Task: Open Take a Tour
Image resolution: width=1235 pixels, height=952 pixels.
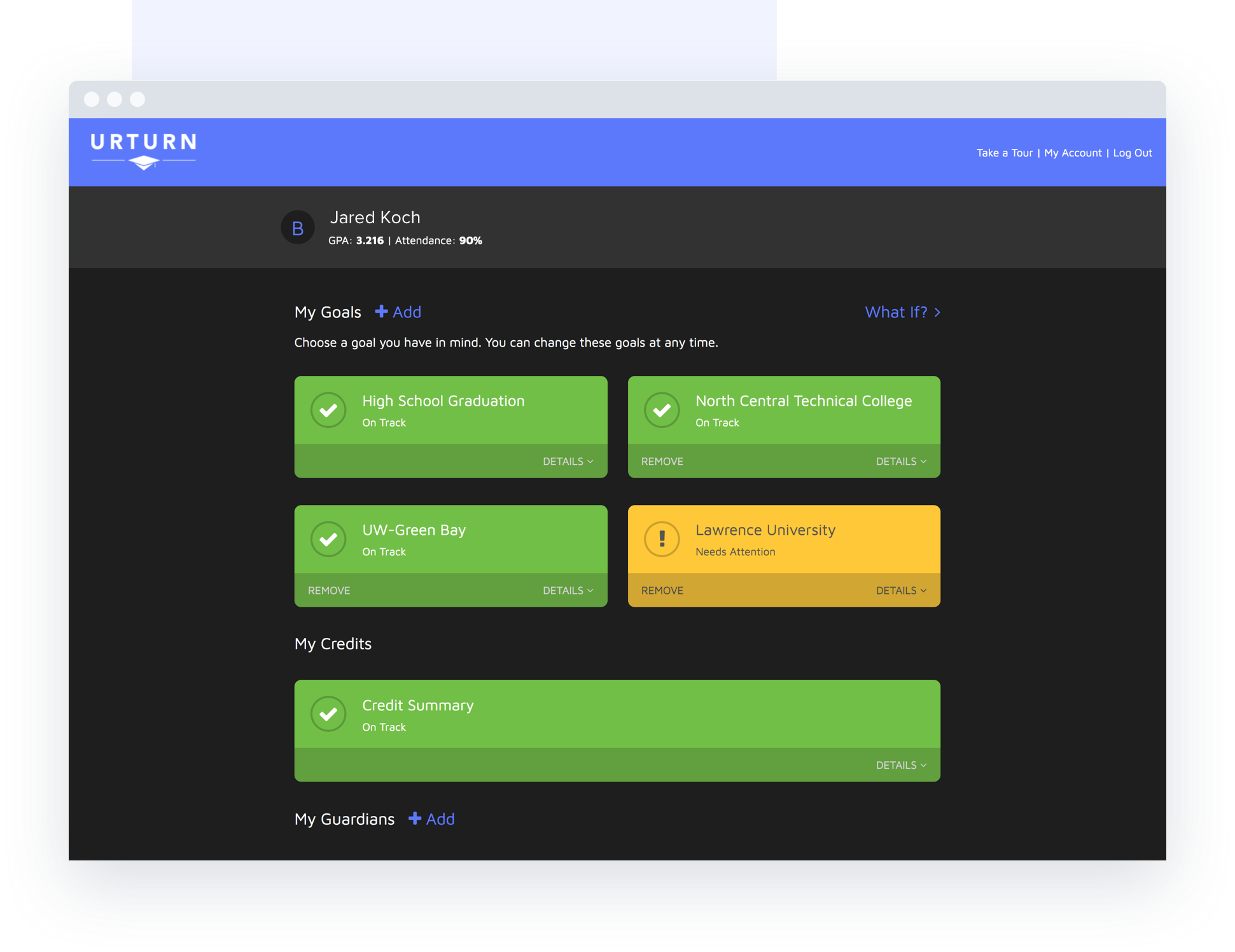Action: pos(1004,153)
